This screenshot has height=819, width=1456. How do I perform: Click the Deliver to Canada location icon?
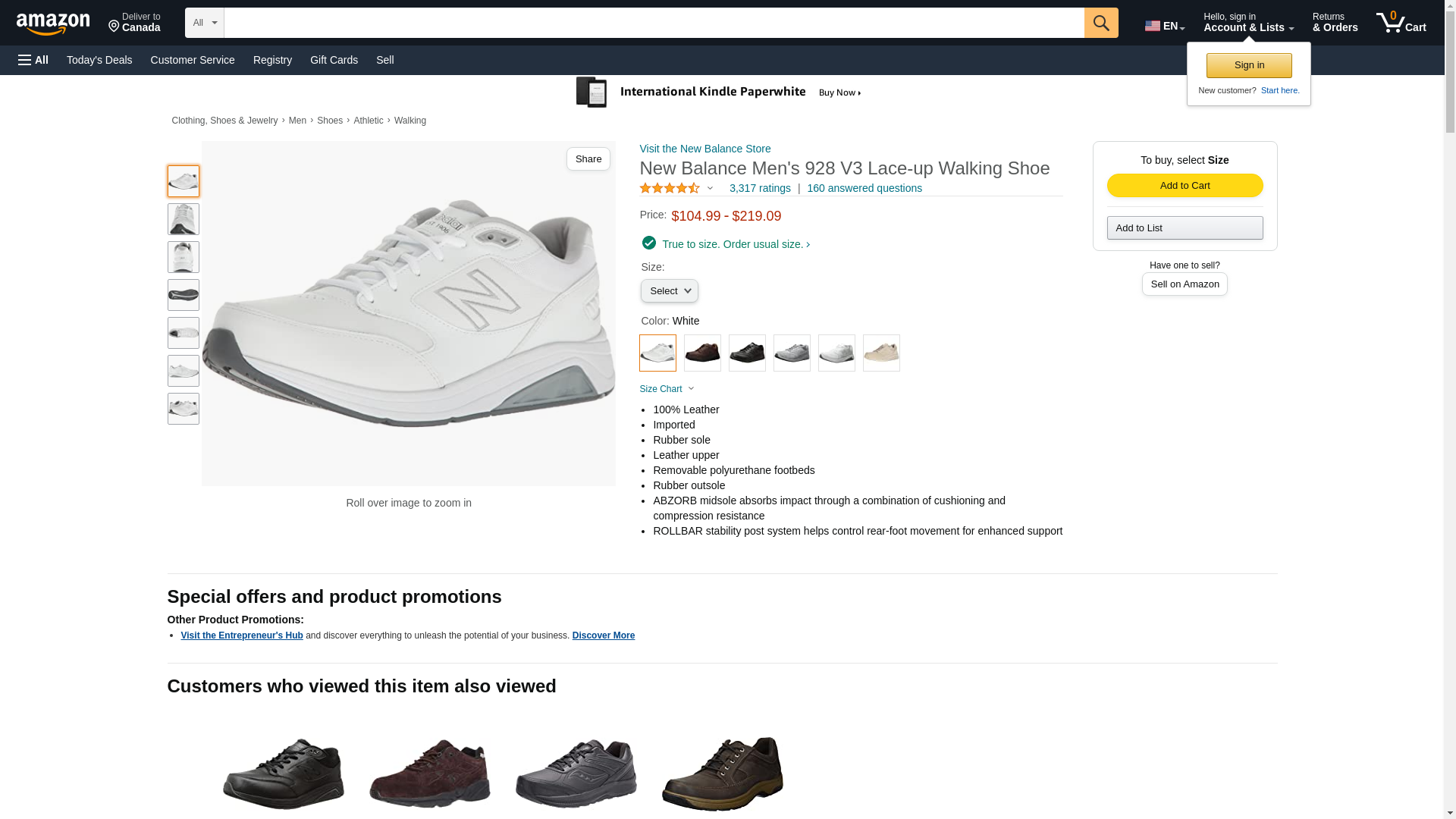click(115, 27)
